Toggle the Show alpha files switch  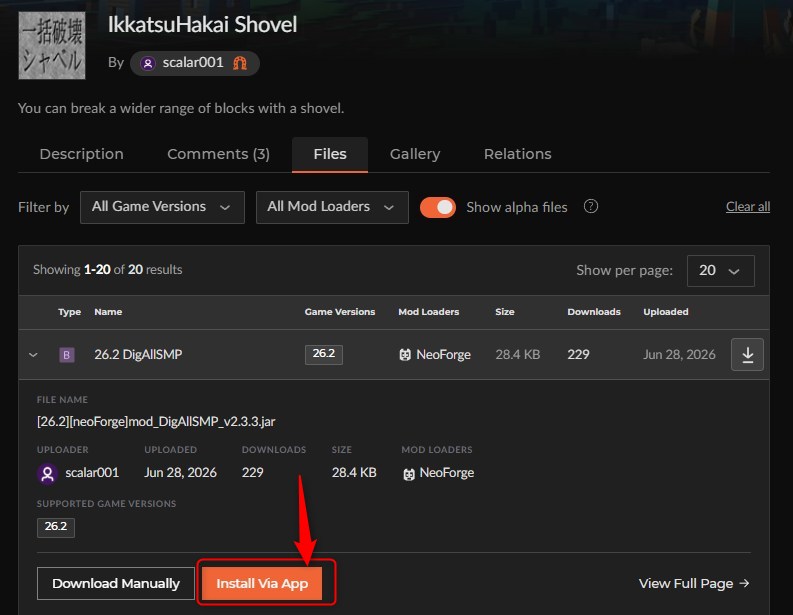pos(438,207)
